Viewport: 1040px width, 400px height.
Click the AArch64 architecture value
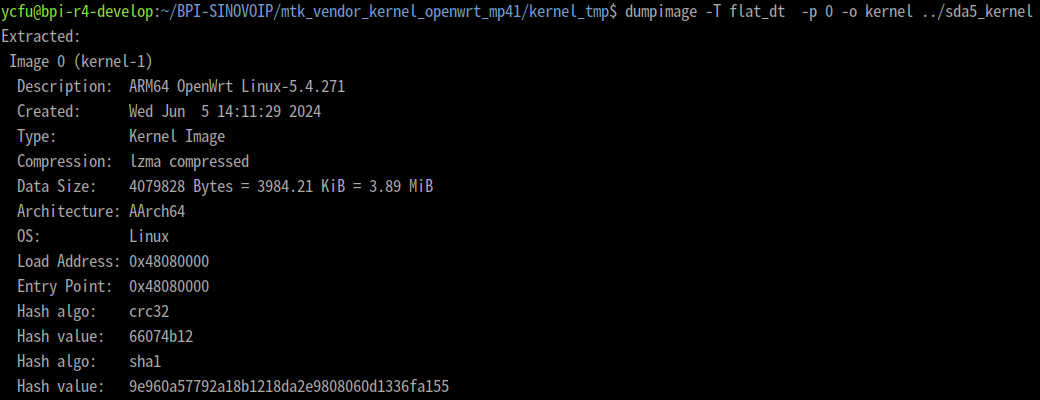pos(157,212)
